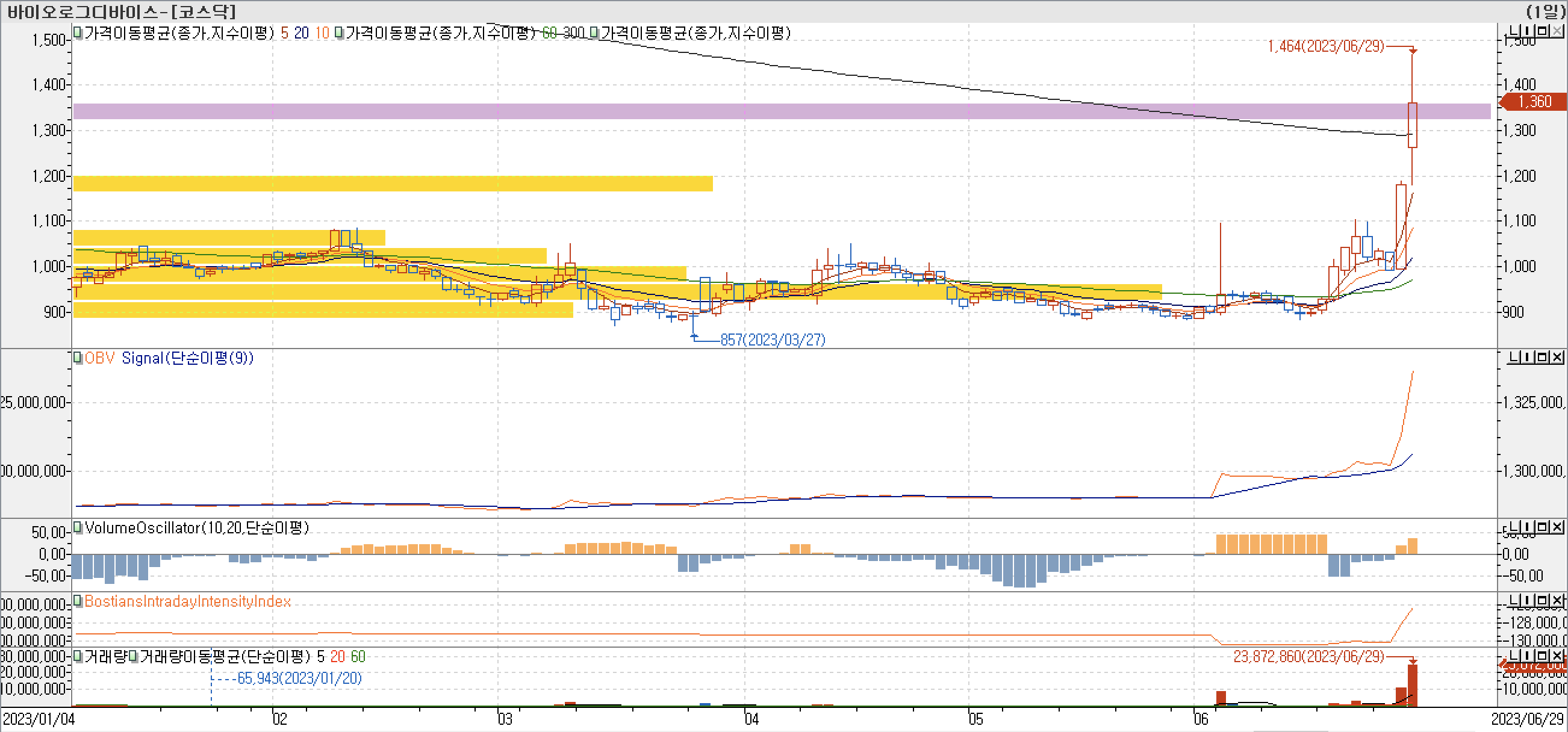The image size is (1568, 732).
Task: Close the OBV indicator panel
Action: 1557,357
